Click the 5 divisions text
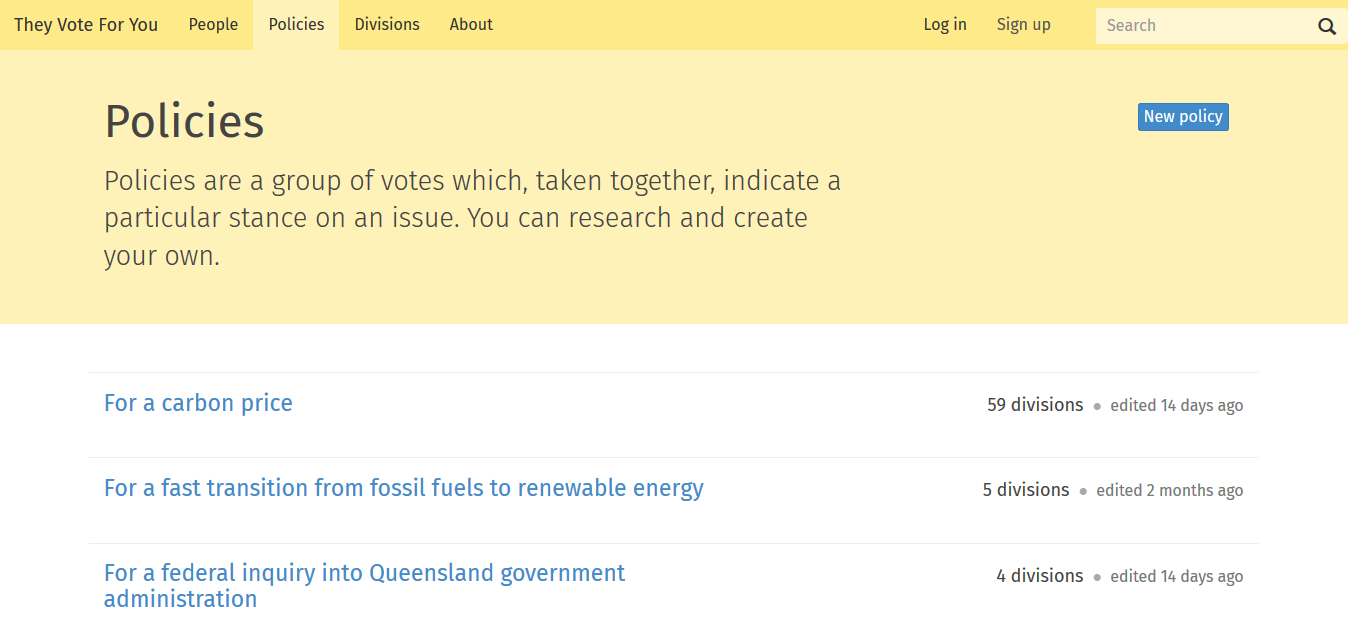Screen dimensions: 1348x635 click(x=1026, y=490)
